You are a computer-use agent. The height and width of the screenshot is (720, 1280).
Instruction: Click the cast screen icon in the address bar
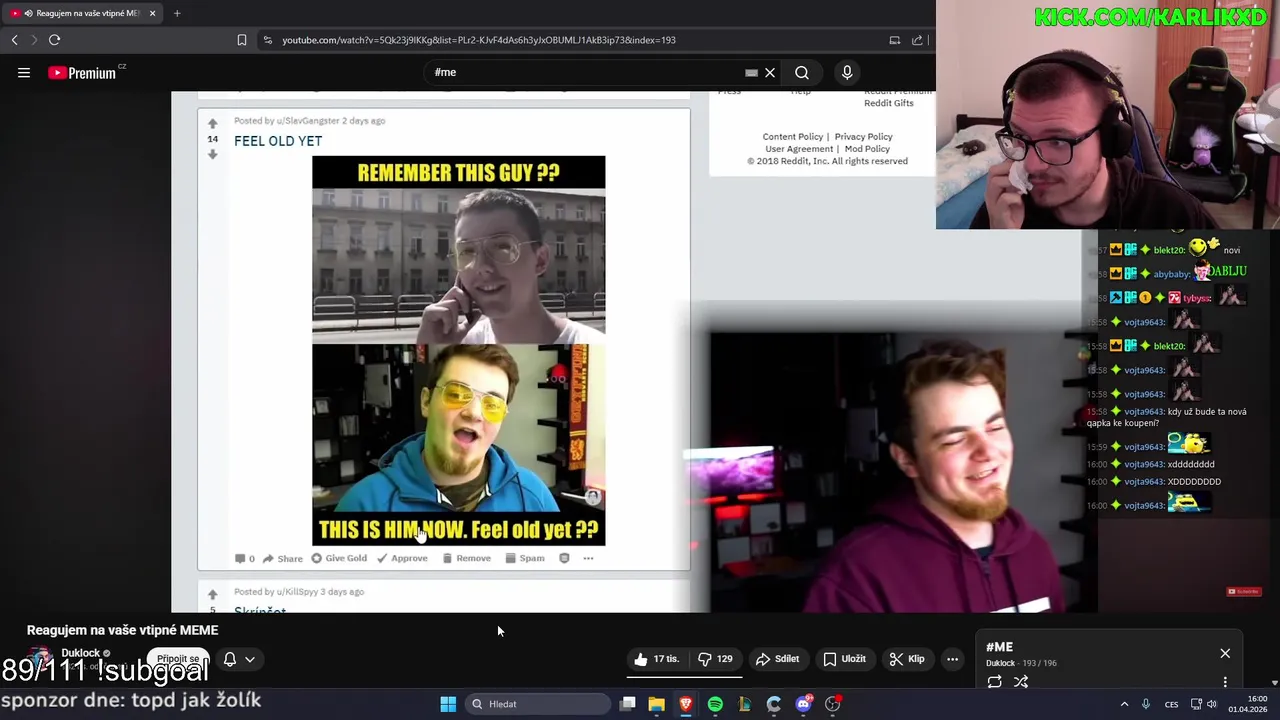(894, 40)
